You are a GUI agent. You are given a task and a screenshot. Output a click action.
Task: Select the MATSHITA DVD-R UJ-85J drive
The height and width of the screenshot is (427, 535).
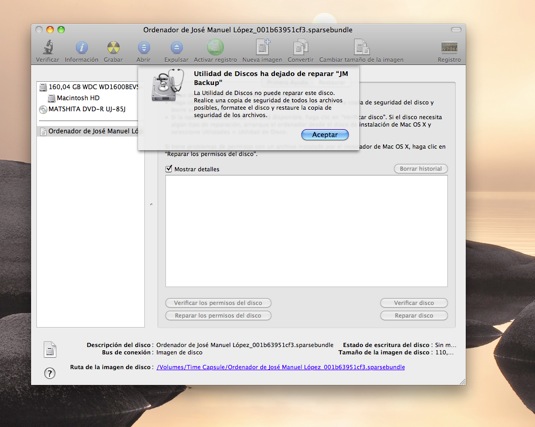pos(83,109)
